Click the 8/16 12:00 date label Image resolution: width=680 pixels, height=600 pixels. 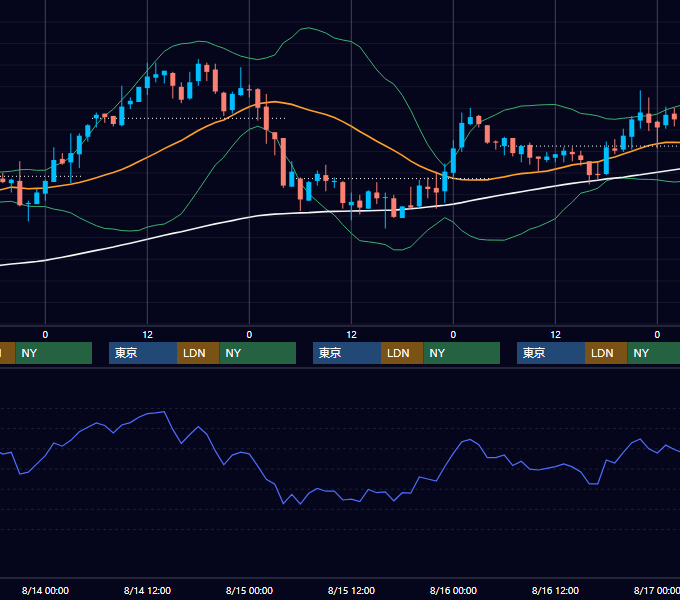click(x=555, y=590)
